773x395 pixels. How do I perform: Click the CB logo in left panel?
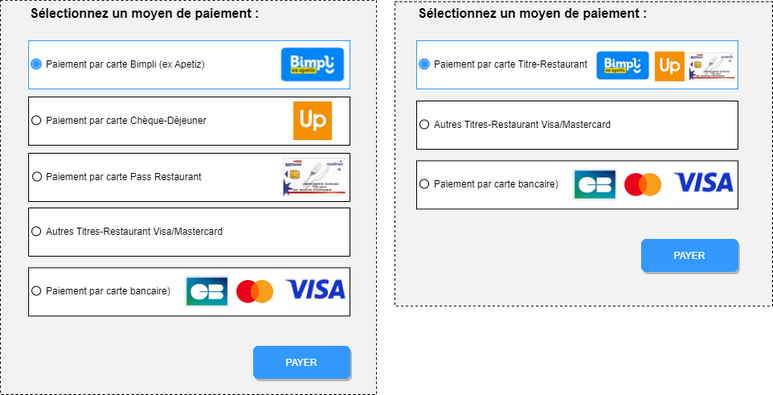tap(207, 291)
